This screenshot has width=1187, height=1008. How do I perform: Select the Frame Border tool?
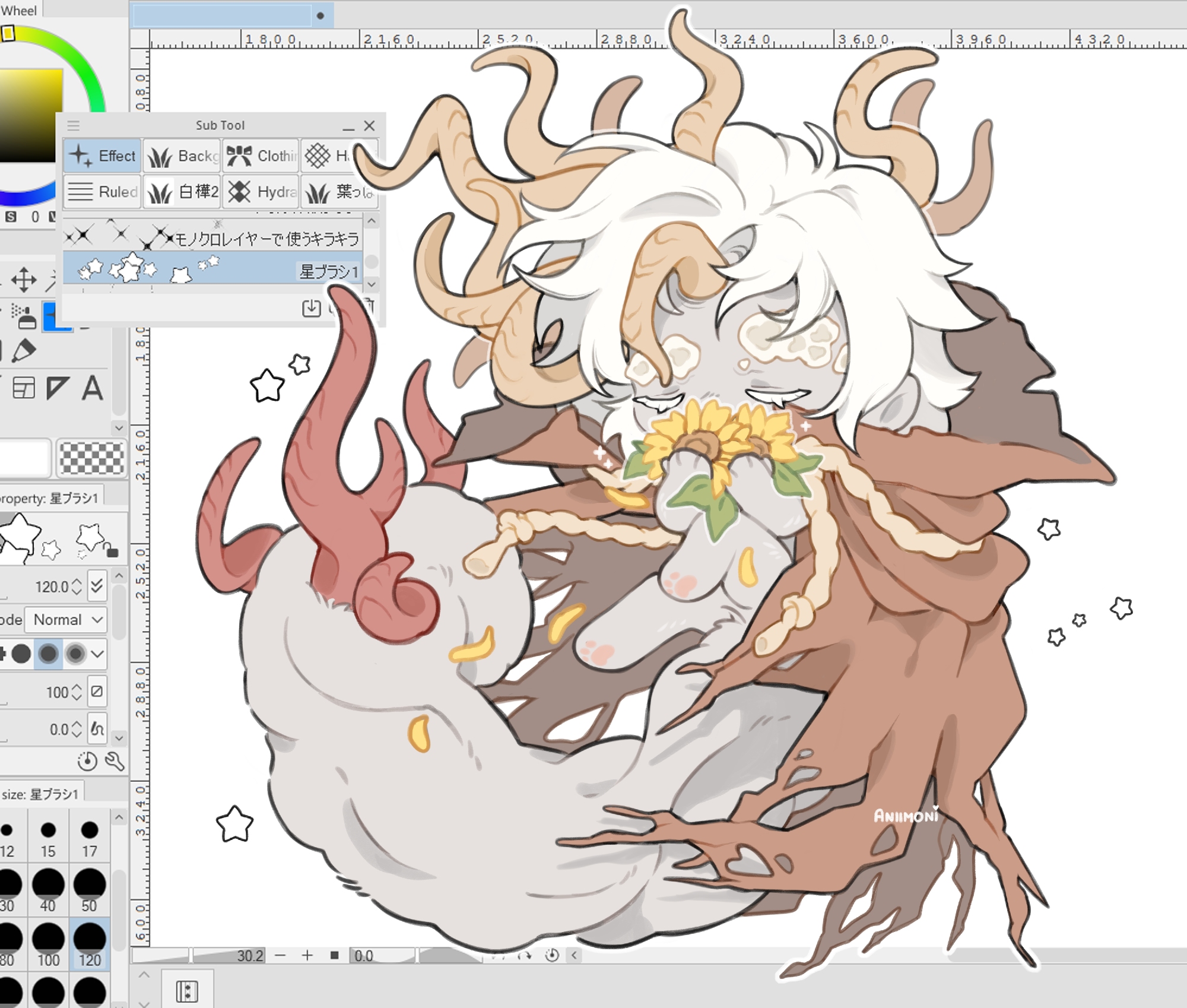point(24,388)
